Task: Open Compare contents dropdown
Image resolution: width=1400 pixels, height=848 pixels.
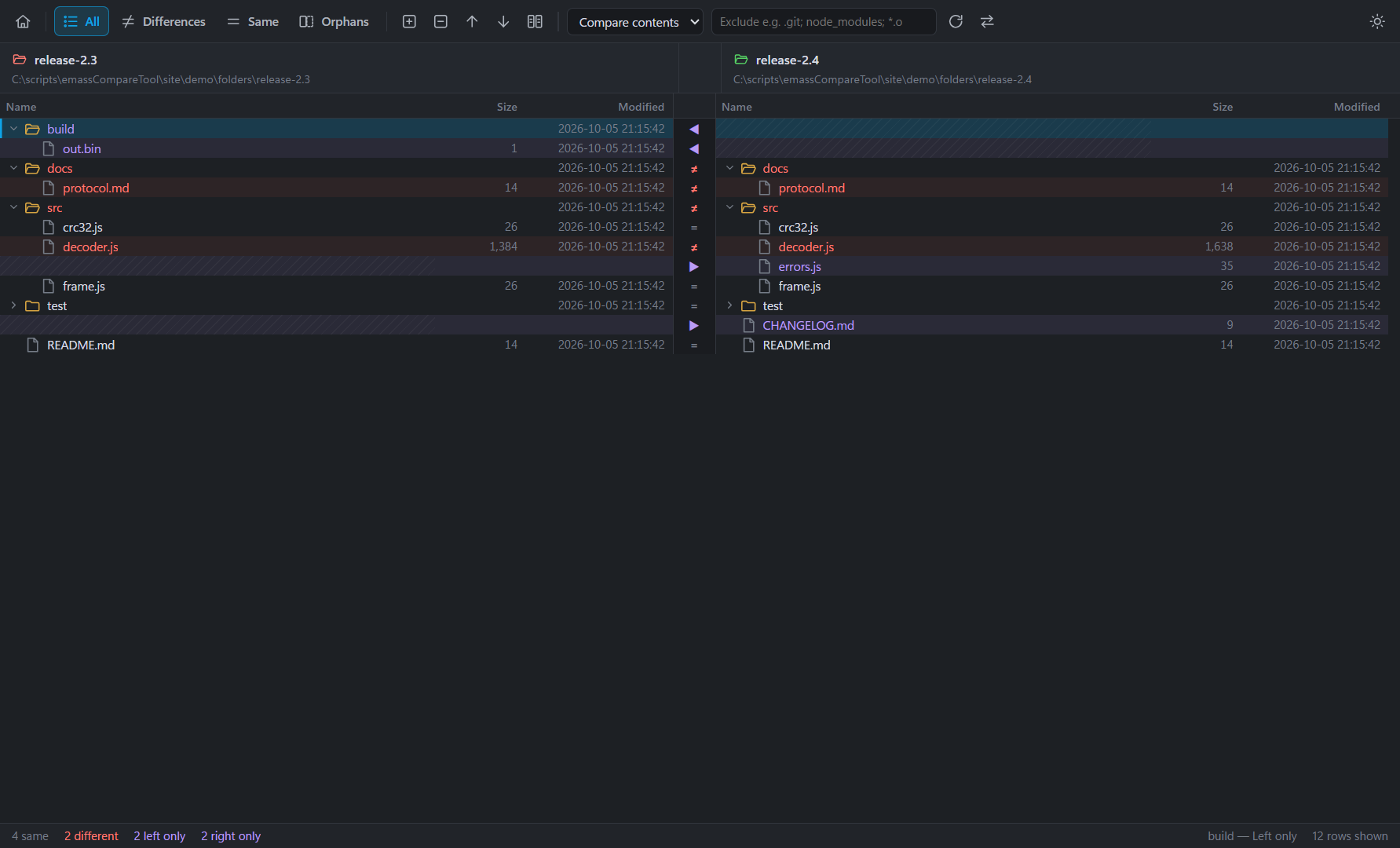Action: [635, 22]
